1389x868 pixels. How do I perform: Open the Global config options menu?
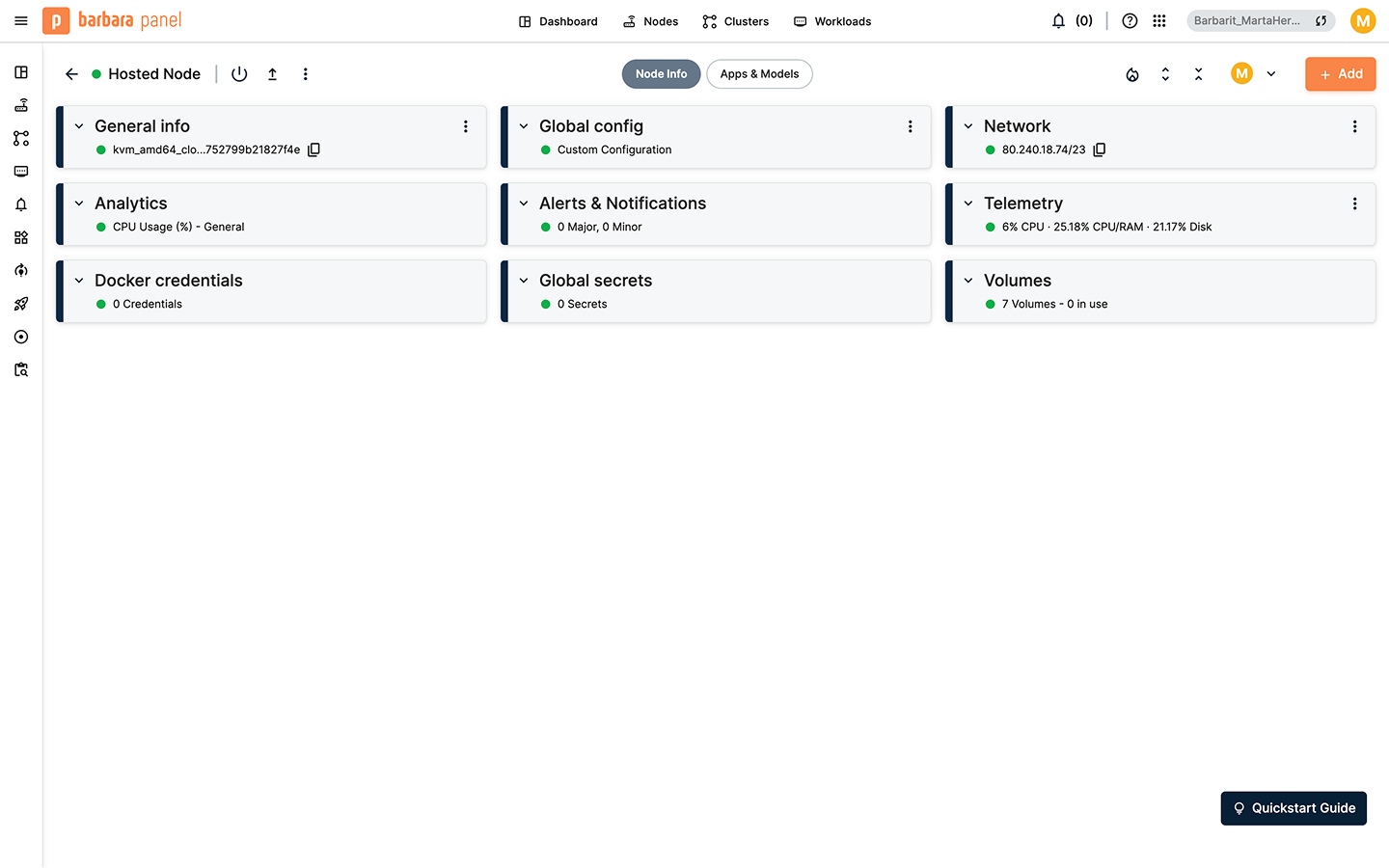point(910,126)
